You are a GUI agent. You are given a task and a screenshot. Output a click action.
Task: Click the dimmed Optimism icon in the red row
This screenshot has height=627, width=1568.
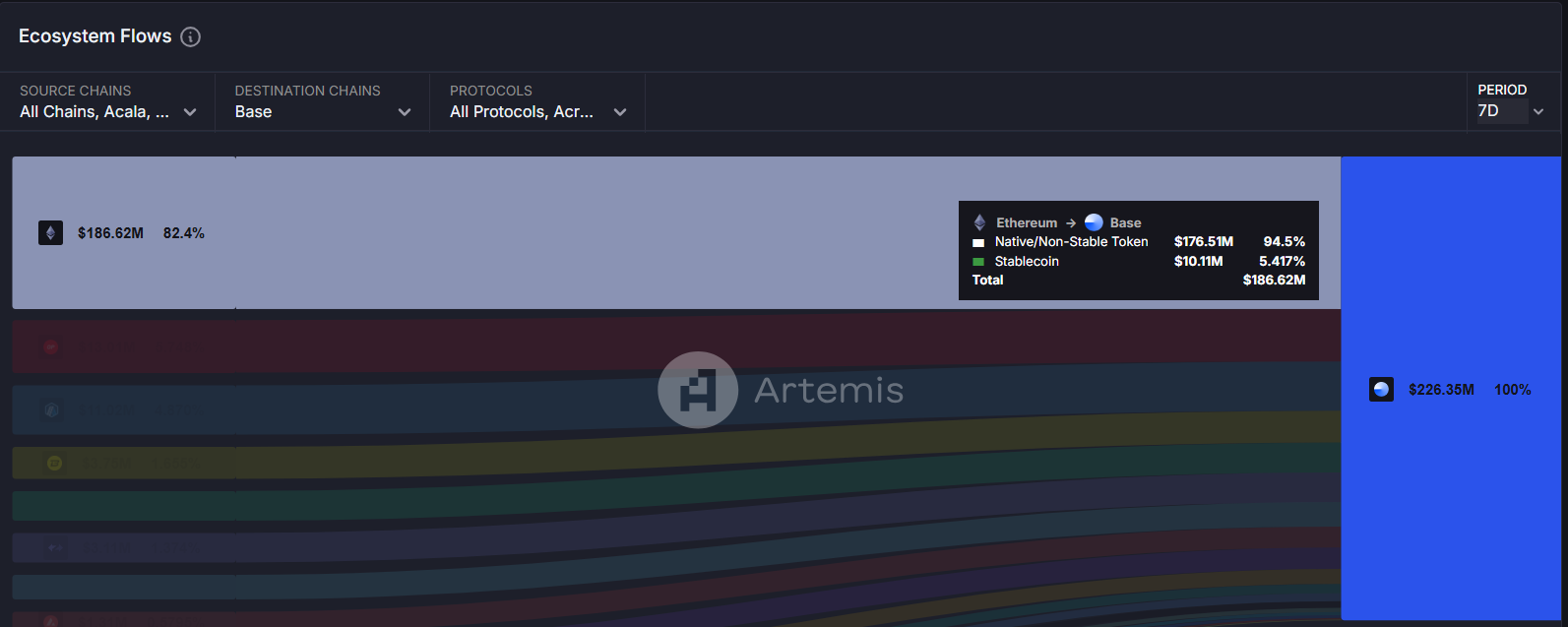click(x=51, y=347)
